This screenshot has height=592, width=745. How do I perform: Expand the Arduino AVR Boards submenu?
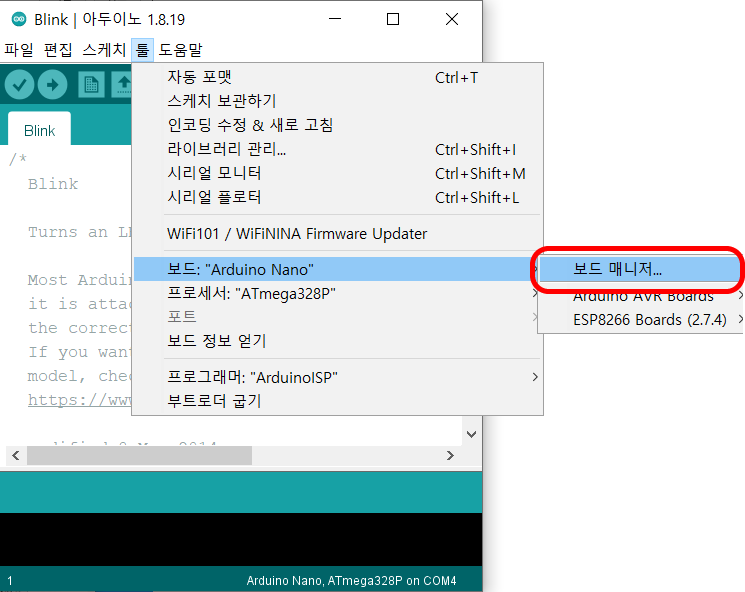point(641,296)
